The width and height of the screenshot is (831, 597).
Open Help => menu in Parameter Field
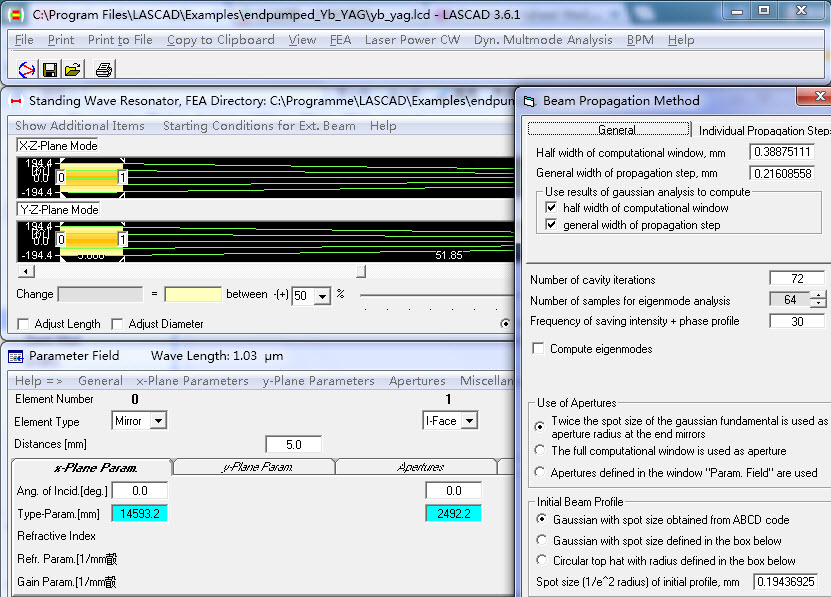[38, 381]
